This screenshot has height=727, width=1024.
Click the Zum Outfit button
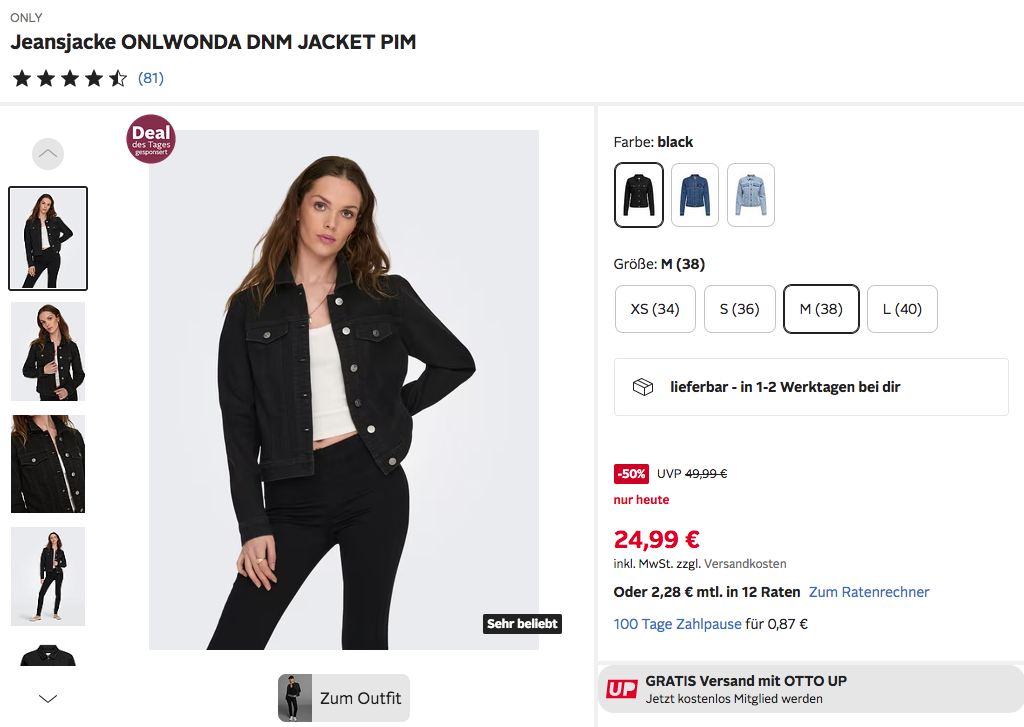344,698
